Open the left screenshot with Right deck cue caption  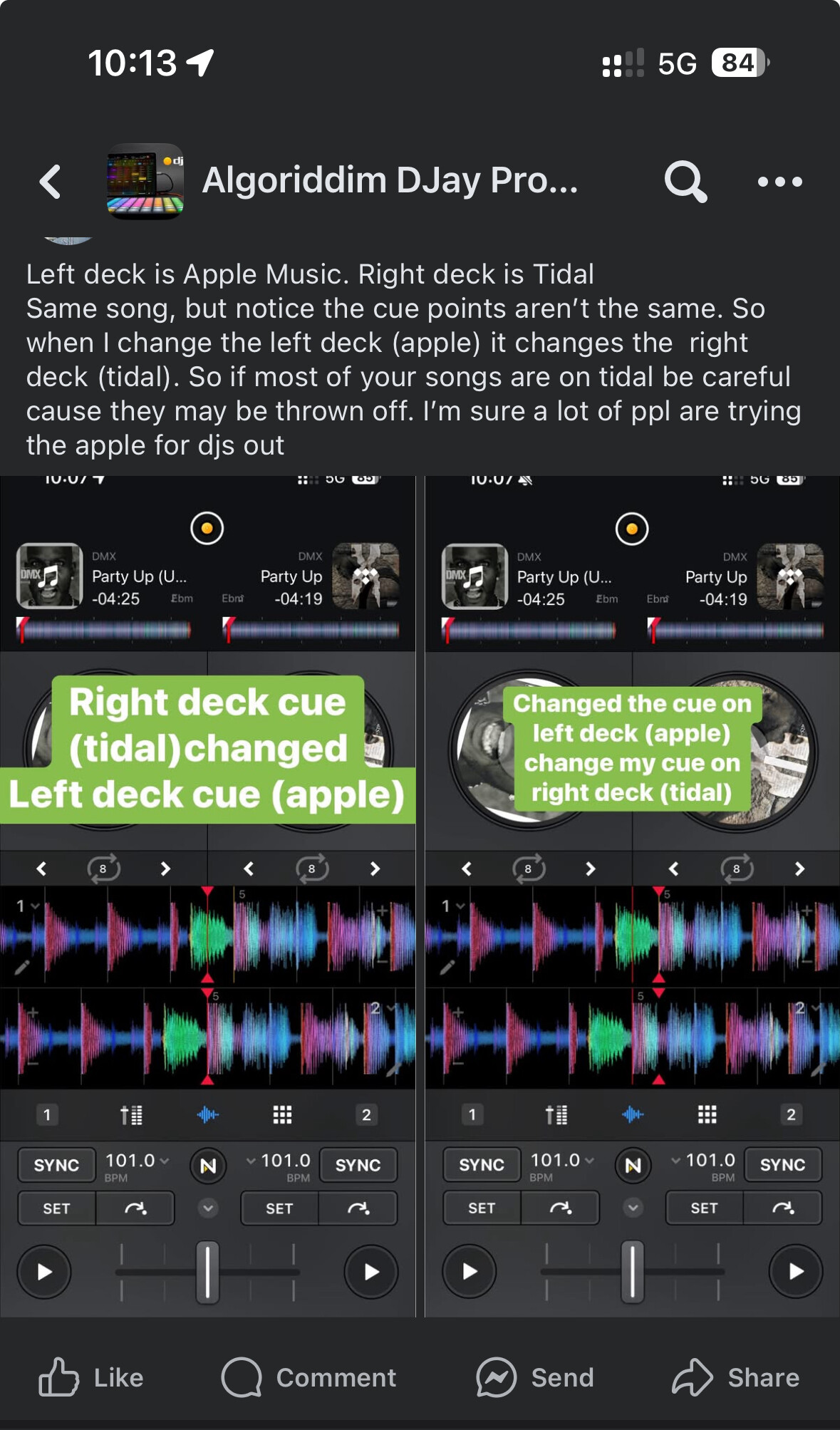207,896
